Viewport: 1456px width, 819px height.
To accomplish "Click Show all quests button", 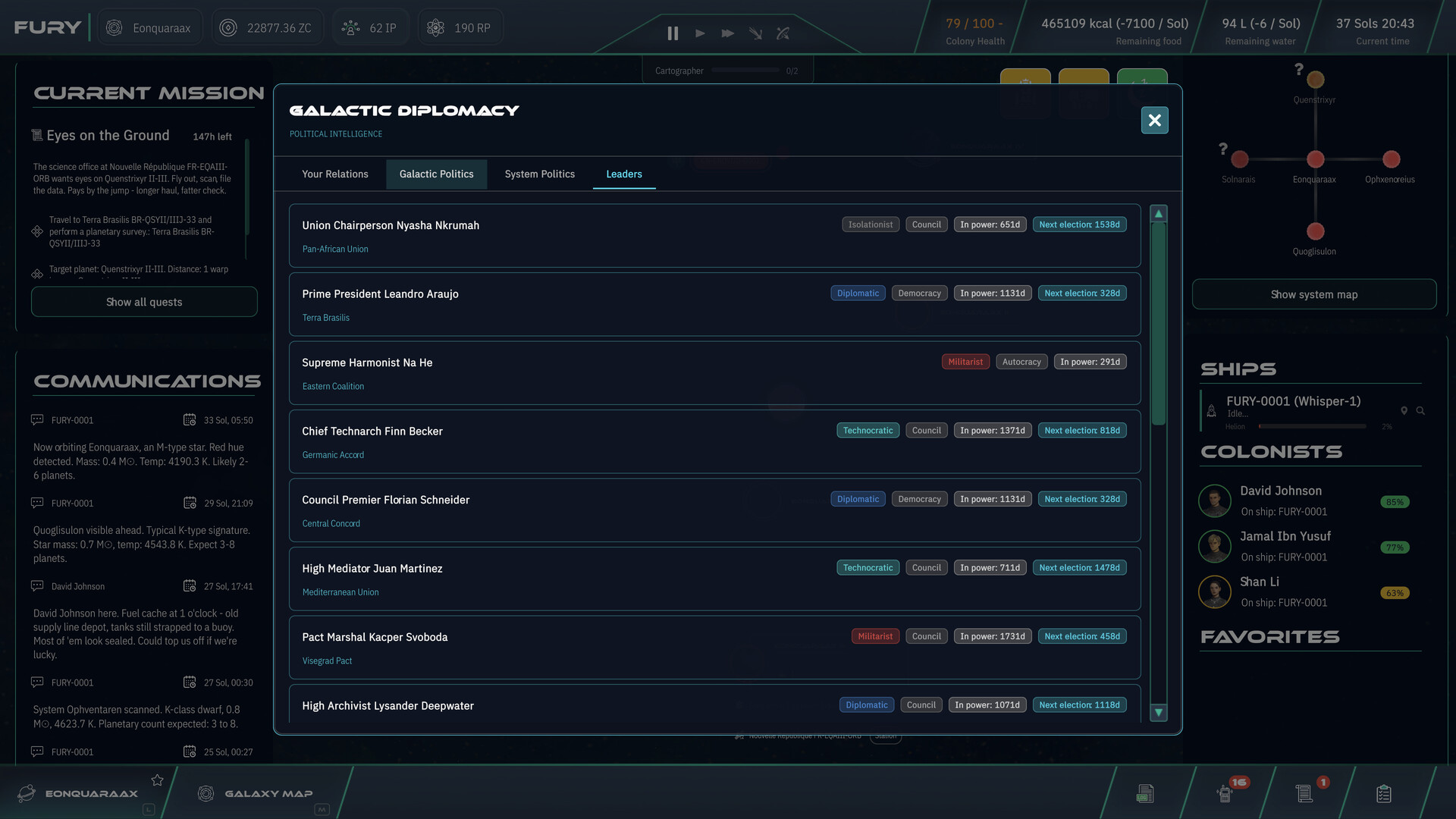I will click(144, 302).
